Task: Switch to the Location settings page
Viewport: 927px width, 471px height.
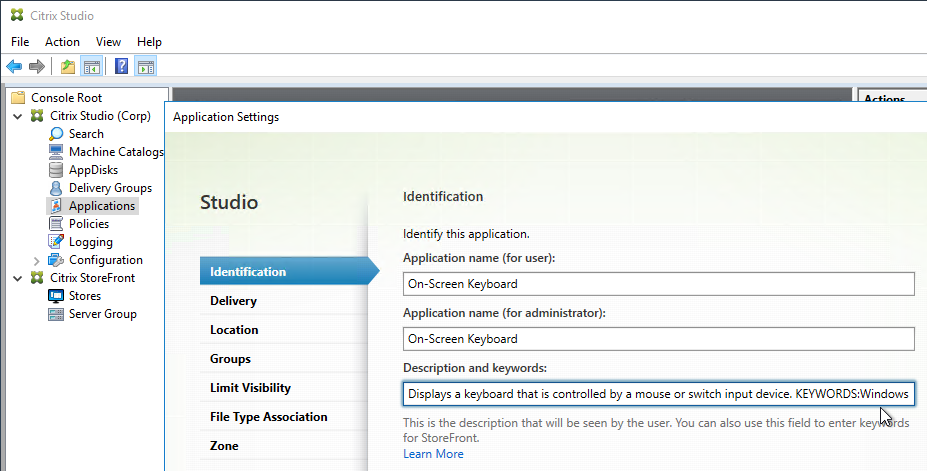Action: (x=284, y=330)
